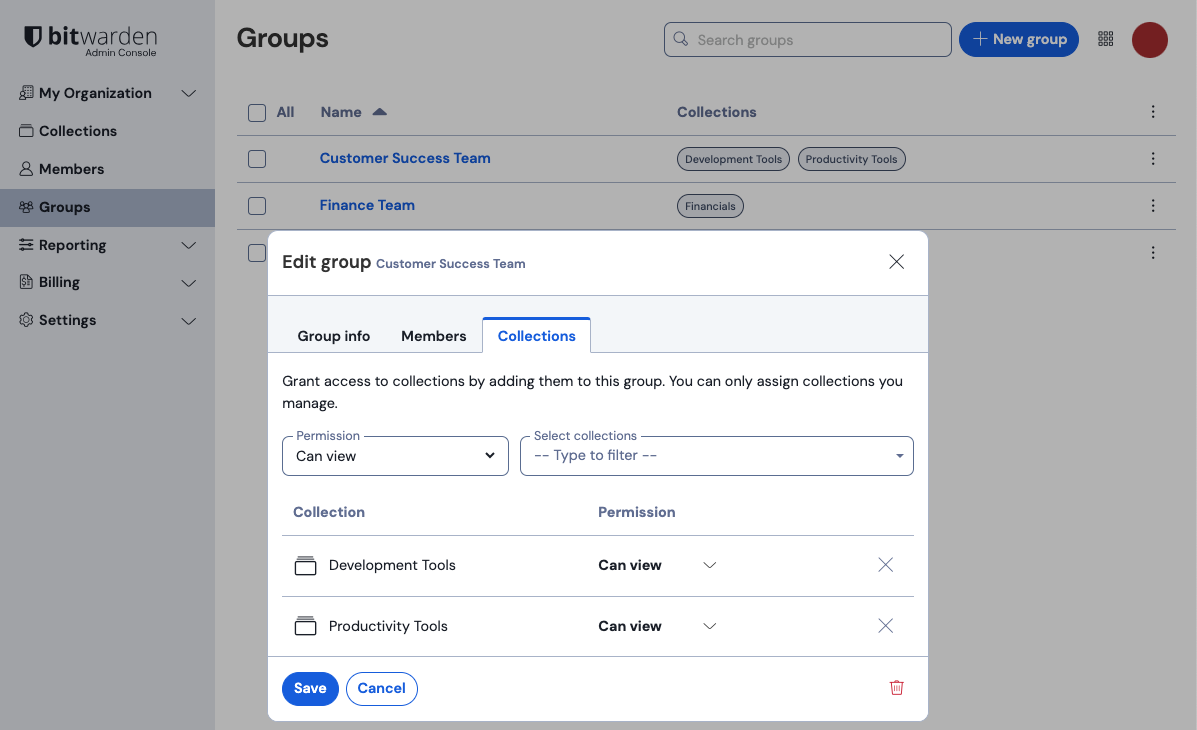Image resolution: width=1197 pixels, height=730 pixels.
Task: Expand the Select collections filter dropdown
Action: coord(716,455)
